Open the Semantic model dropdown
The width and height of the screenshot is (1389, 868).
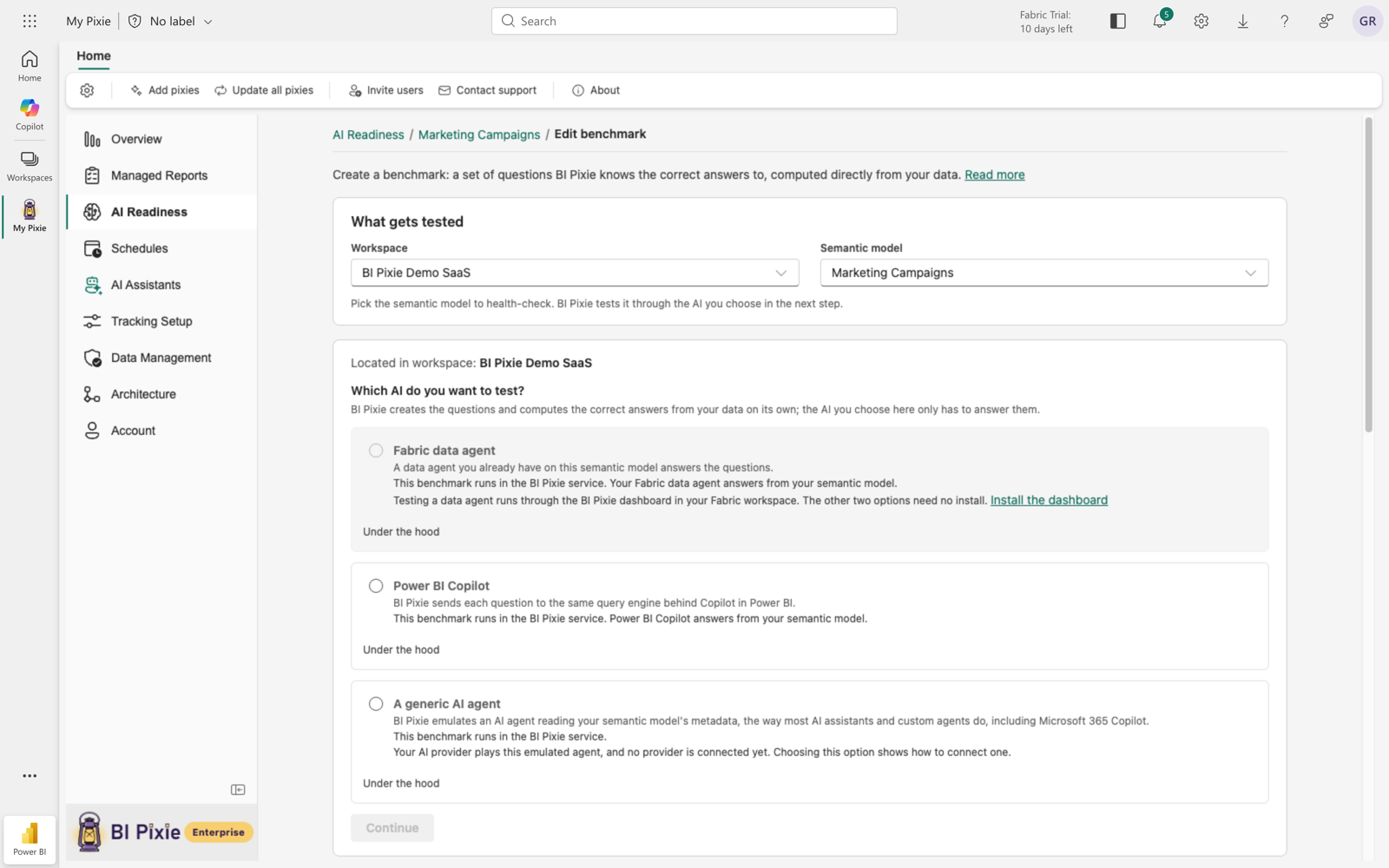(1043, 273)
